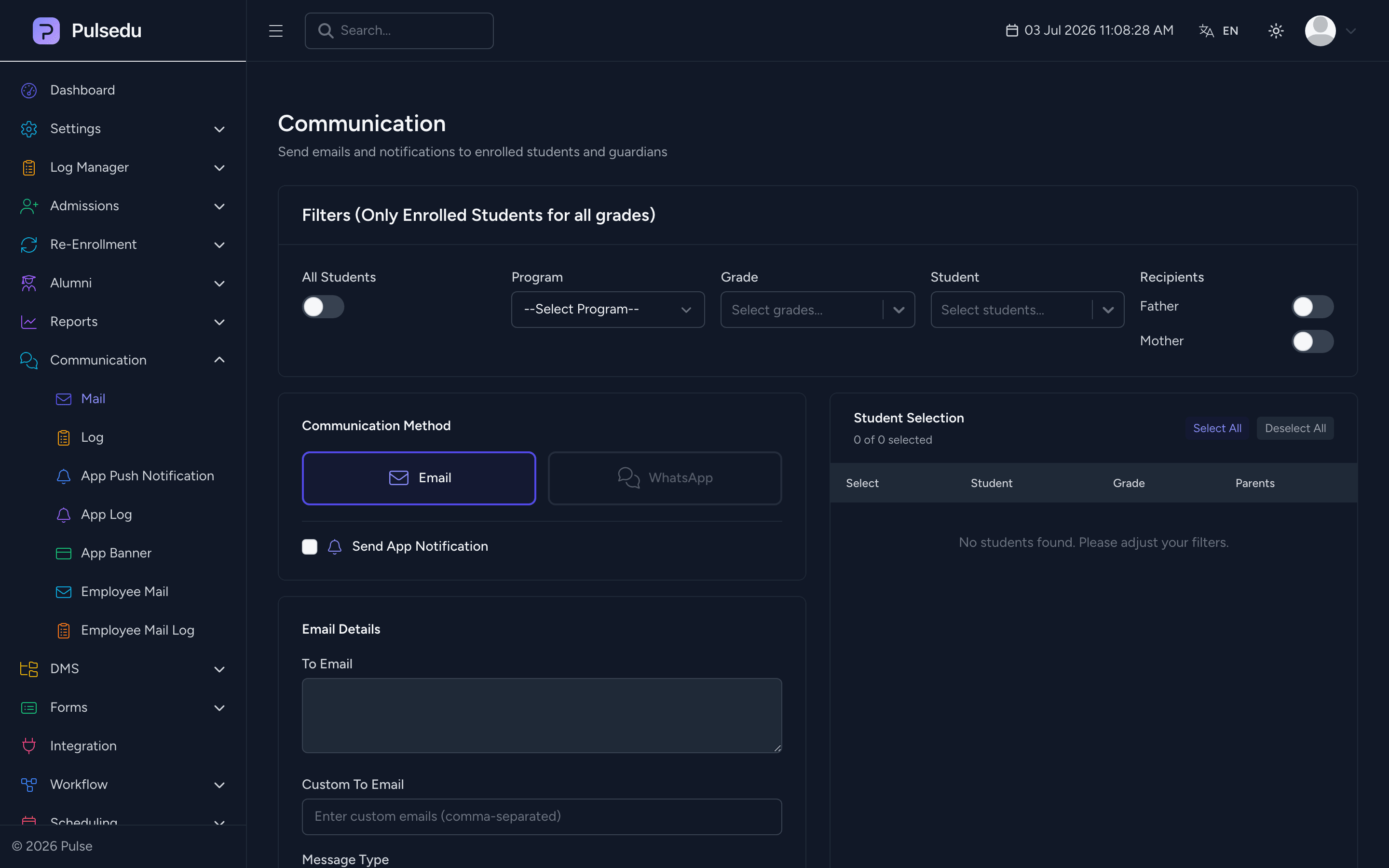Viewport: 1389px width, 868px height.
Task: Click the Forms list icon
Action: pyautogui.click(x=29, y=707)
